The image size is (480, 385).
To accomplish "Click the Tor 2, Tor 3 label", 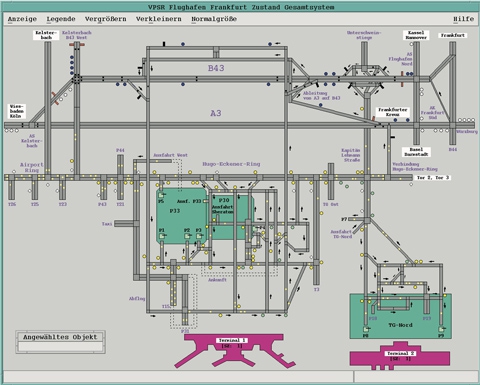I will pyautogui.click(x=433, y=178).
